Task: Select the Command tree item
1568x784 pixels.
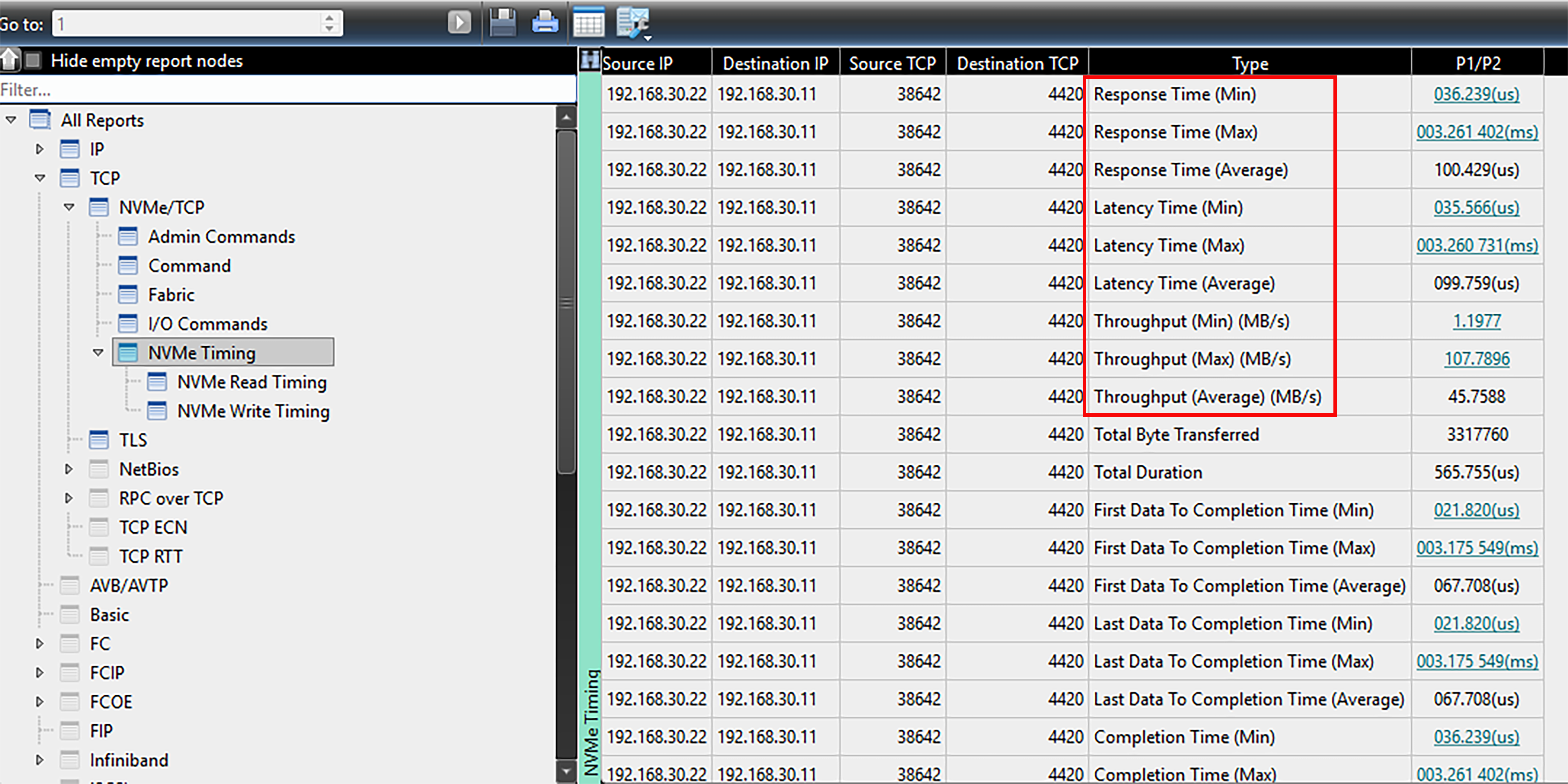Action: click(189, 266)
